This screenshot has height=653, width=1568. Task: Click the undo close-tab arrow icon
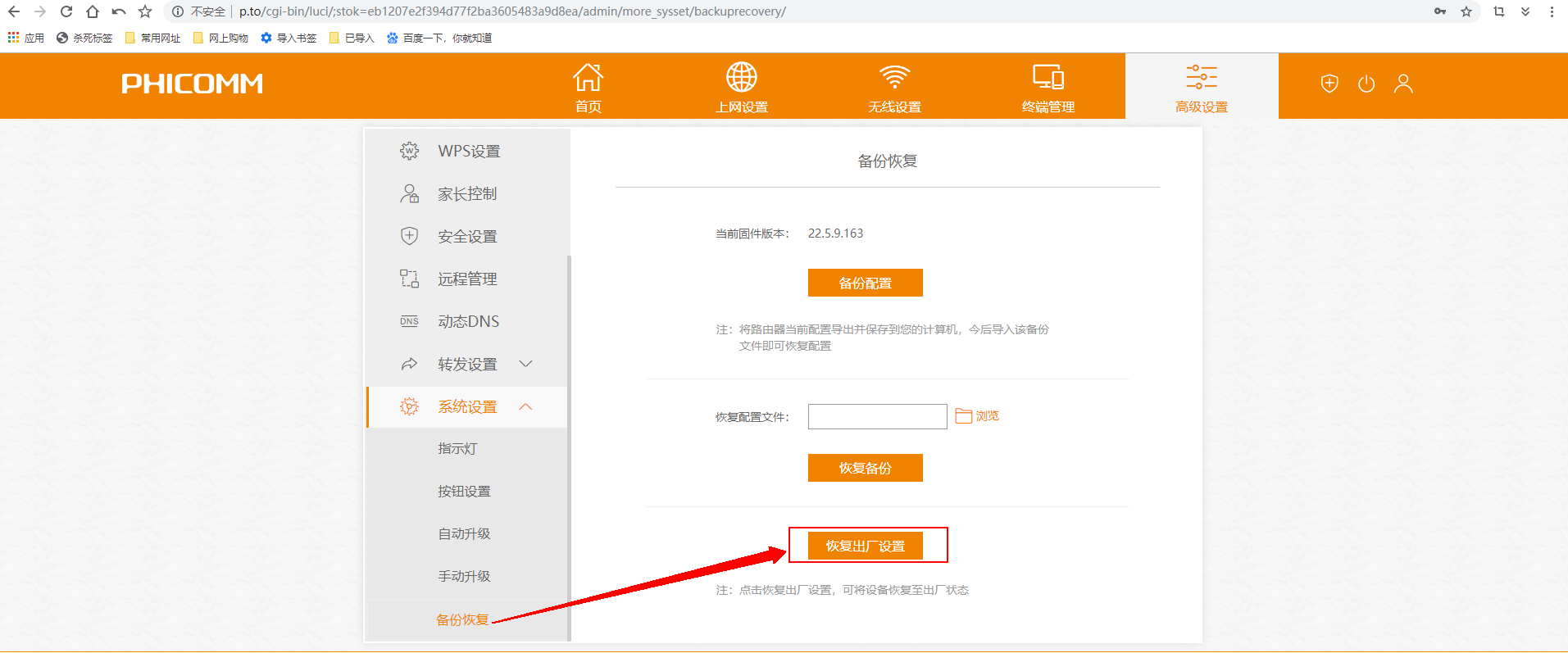click(119, 11)
